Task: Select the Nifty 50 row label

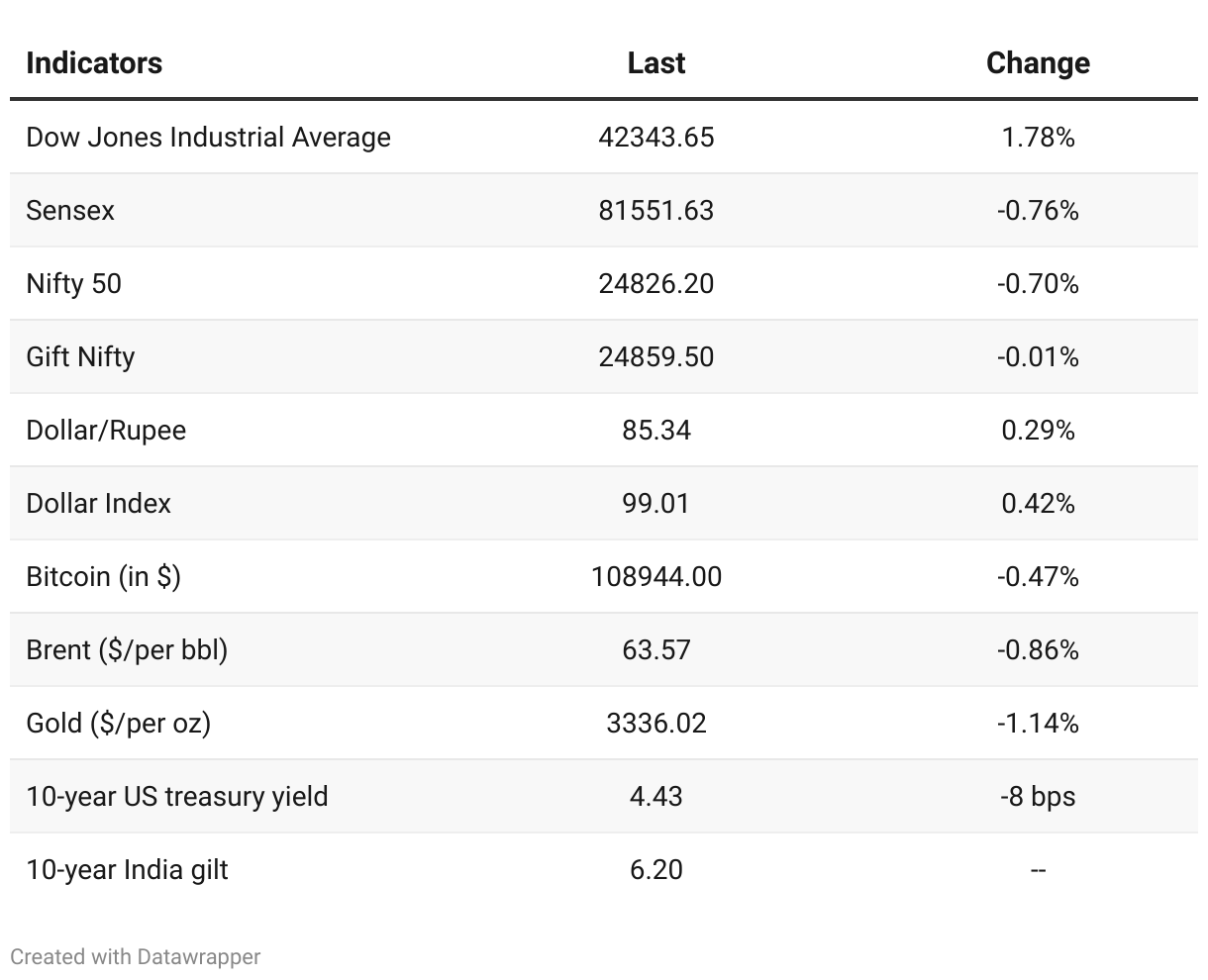Action: 73,283
